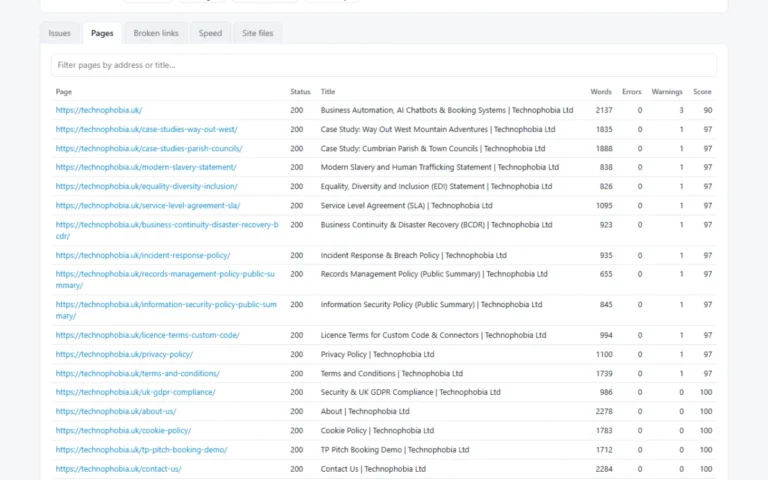
Task: Click the Page column header
Action: pyautogui.click(x=64, y=92)
